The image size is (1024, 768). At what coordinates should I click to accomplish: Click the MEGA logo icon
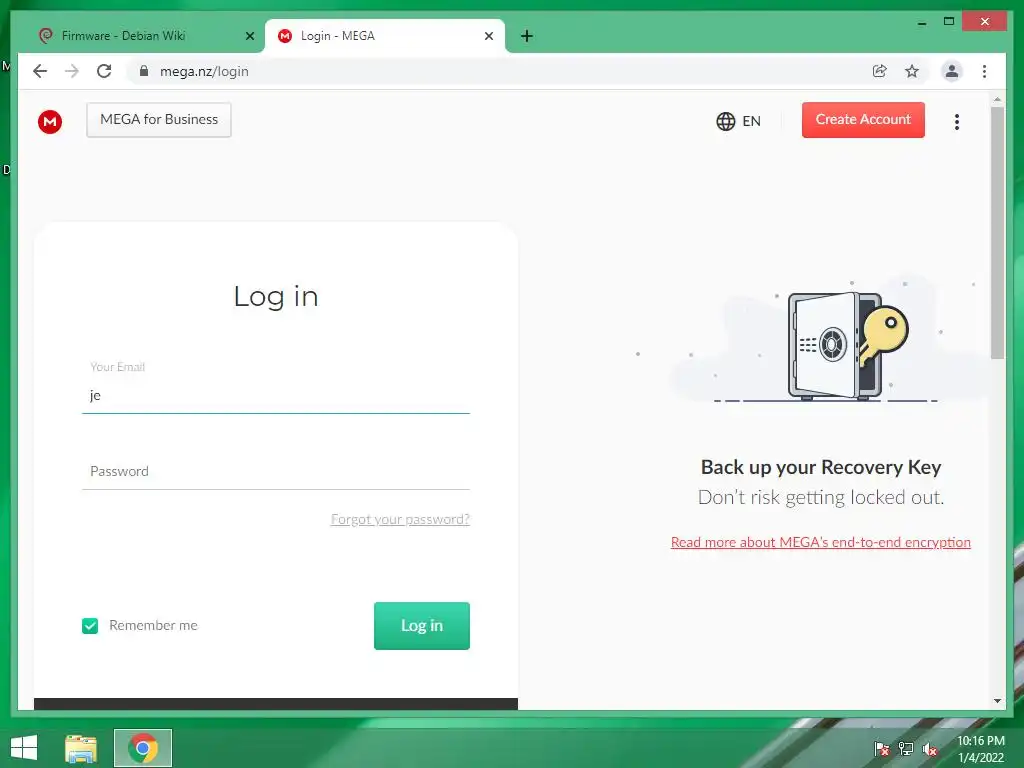(50, 121)
